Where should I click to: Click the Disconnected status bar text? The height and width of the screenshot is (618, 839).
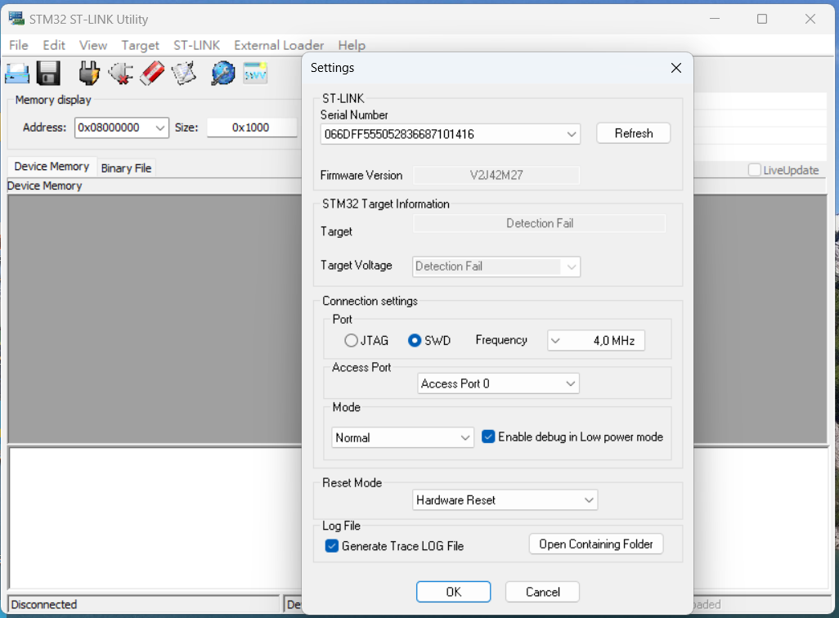coord(44,605)
